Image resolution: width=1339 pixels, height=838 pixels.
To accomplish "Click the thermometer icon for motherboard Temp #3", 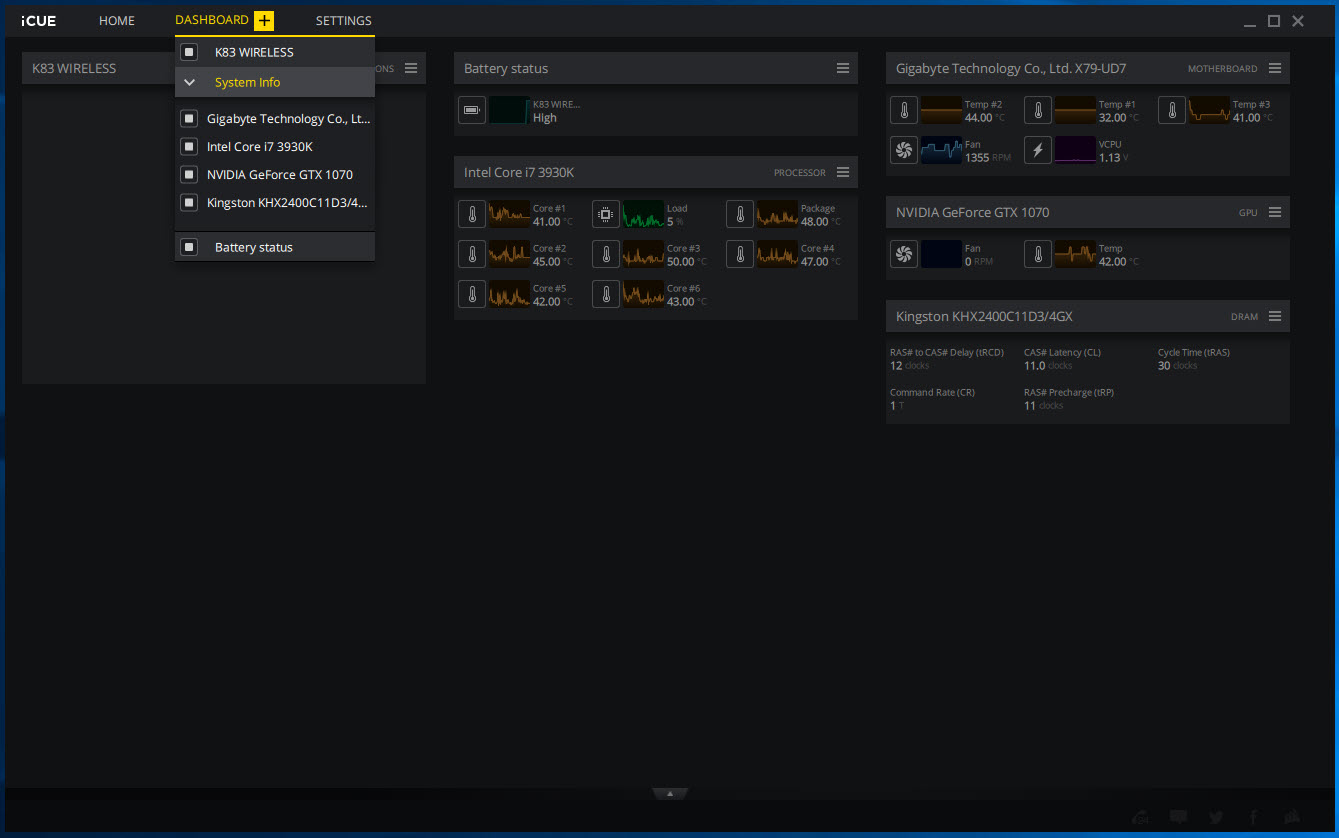I will click(x=1172, y=110).
